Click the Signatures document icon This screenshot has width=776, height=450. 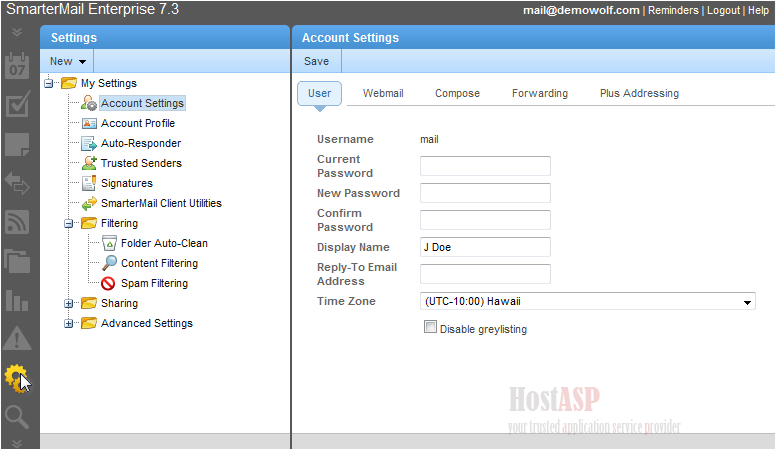click(89, 183)
